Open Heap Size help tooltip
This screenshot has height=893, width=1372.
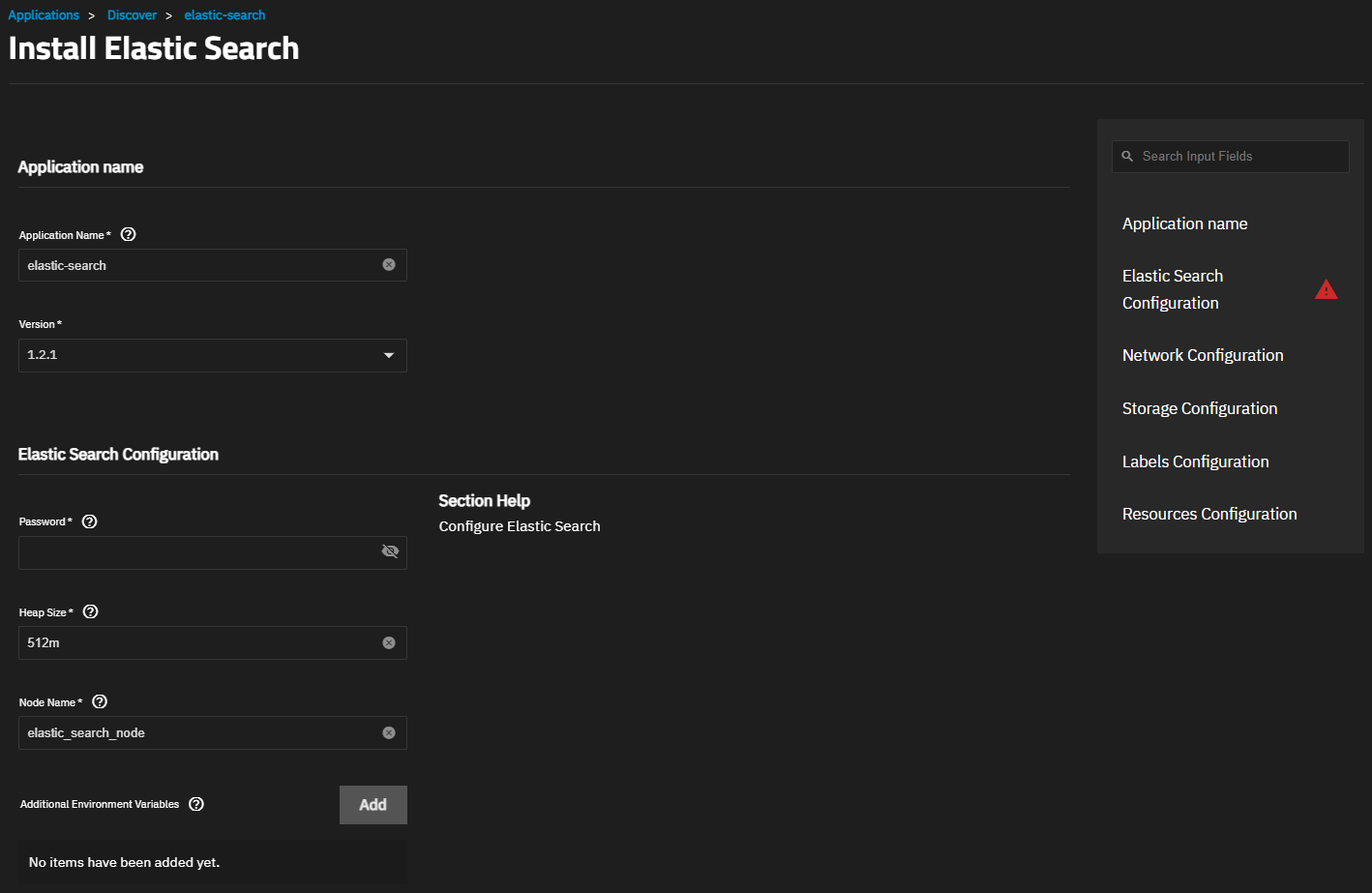[91, 611]
